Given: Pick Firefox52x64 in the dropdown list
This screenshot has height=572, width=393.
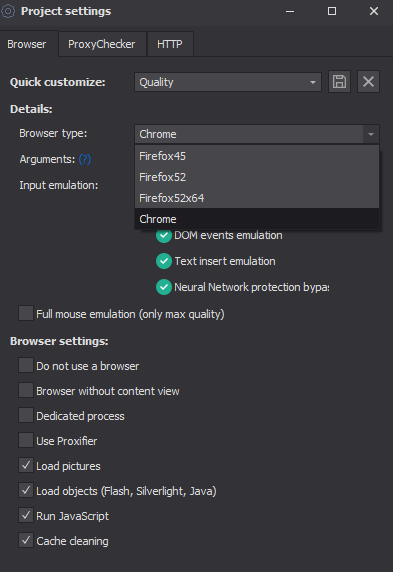Looking at the screenshot, I should [257, 198].
